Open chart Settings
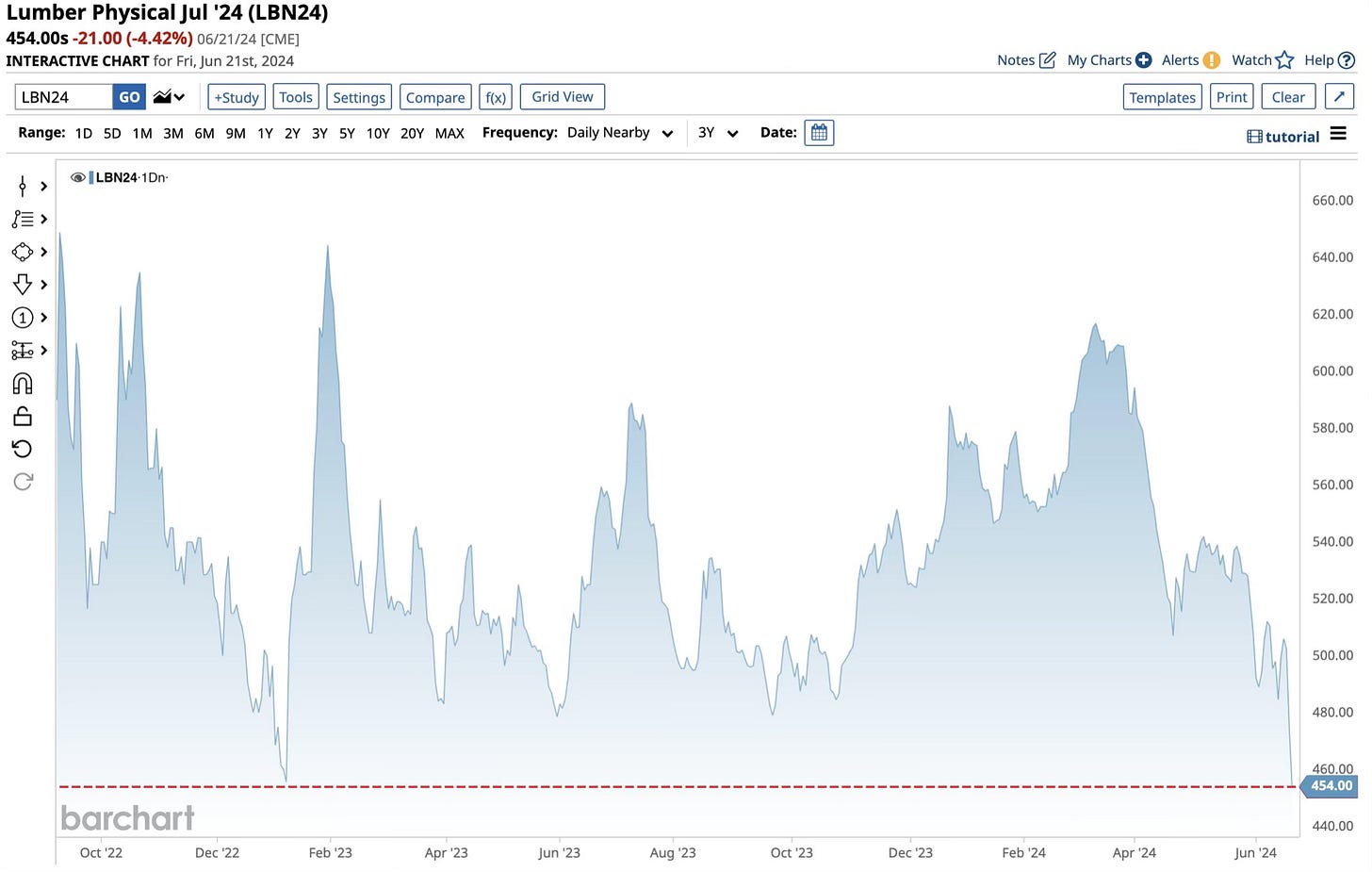The image size is (1372, 872). [359, 97]
